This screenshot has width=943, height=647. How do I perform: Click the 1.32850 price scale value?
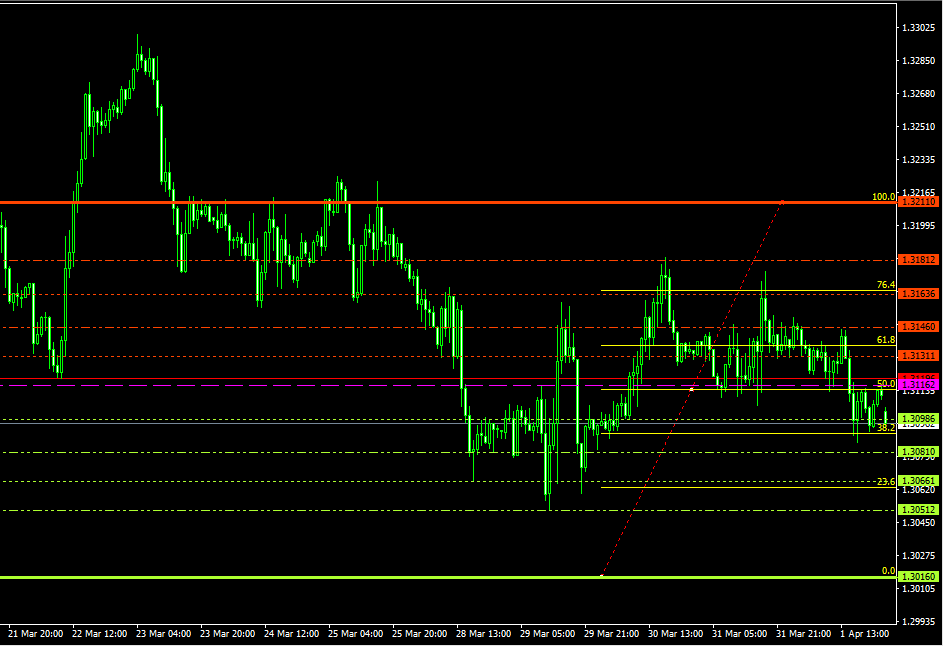919,61
